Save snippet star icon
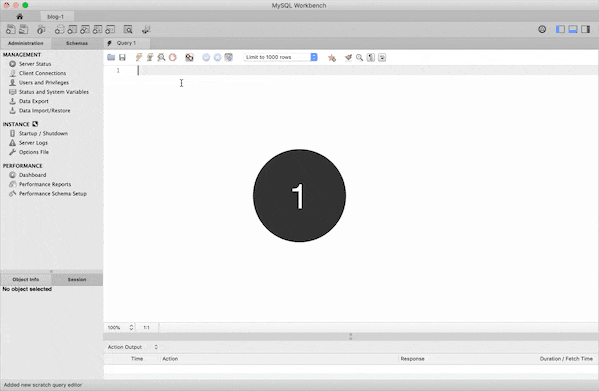The image size is (599, 391). click(x=332, y=58)
